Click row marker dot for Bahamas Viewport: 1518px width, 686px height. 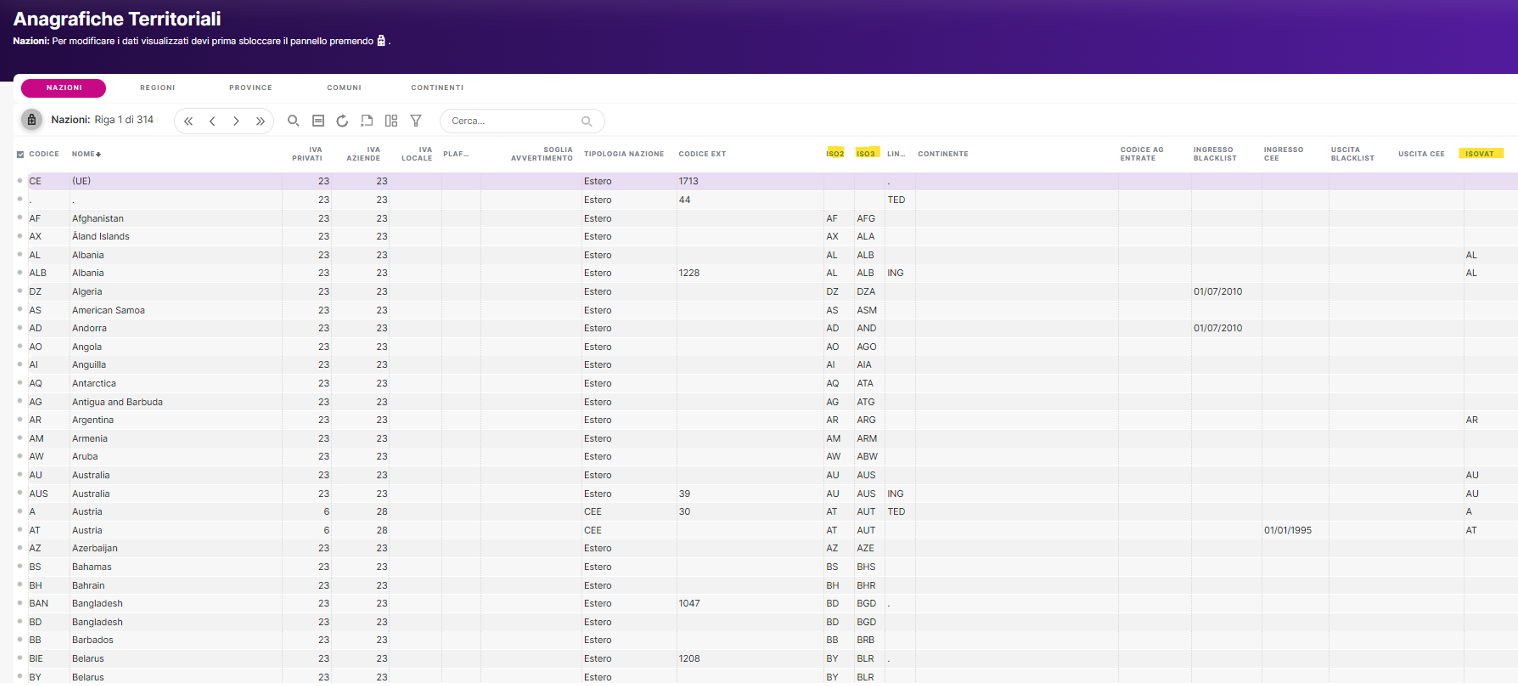[x=20, y=566]
